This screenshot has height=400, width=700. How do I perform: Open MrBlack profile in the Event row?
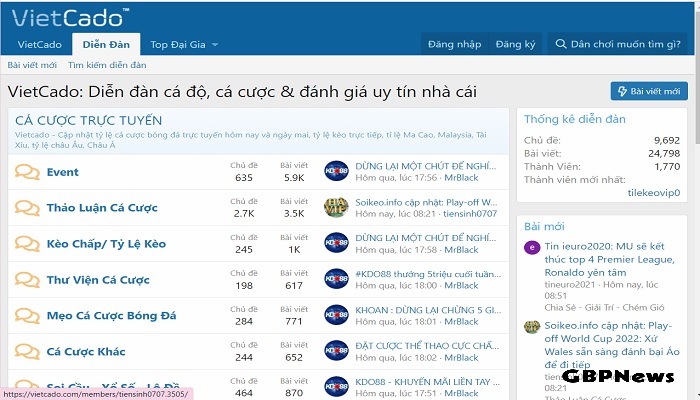click(x=461, y=178)
